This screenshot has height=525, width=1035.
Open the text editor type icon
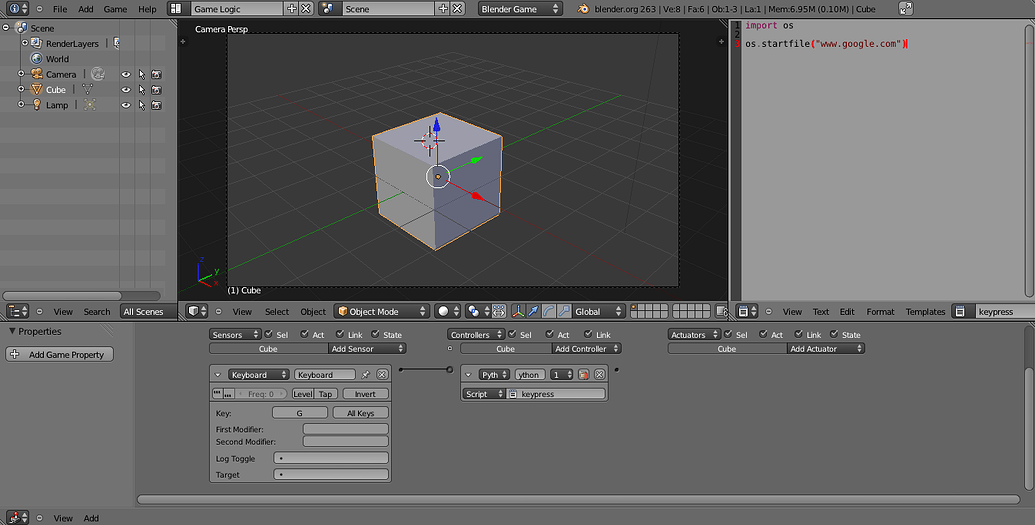pos(748,311)
